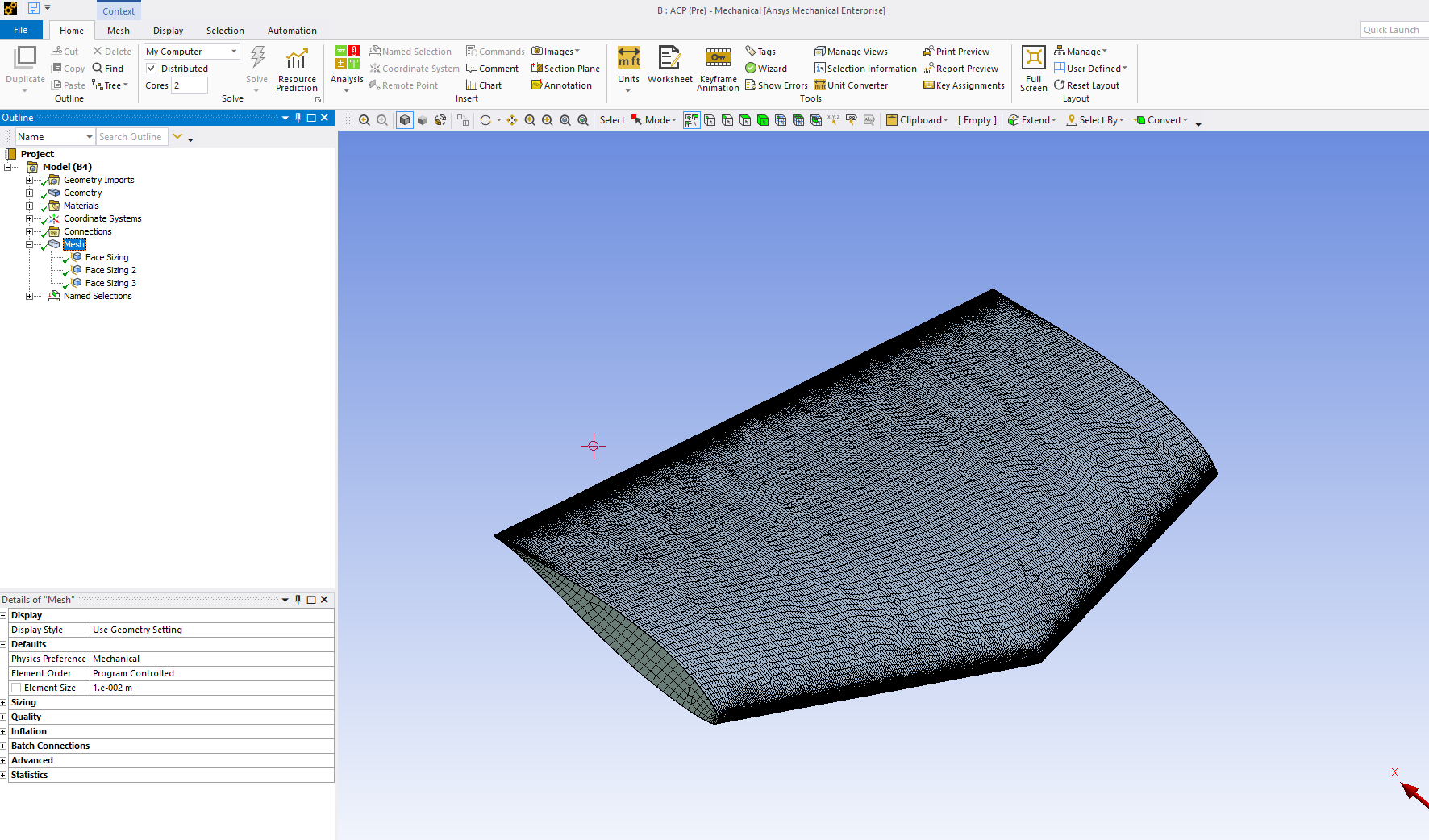Open the Automation ribbon tab
This screenshot has height=840, width=1429.
click(292, 31)
